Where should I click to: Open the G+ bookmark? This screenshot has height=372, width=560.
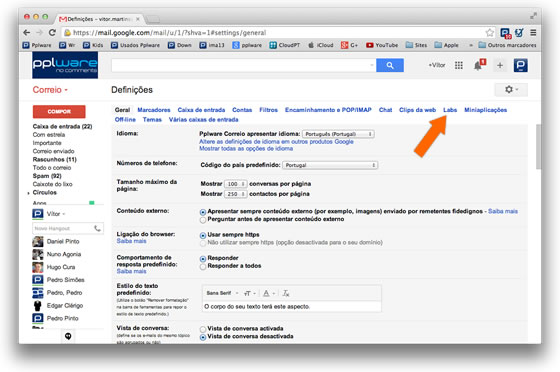(350, 45)
